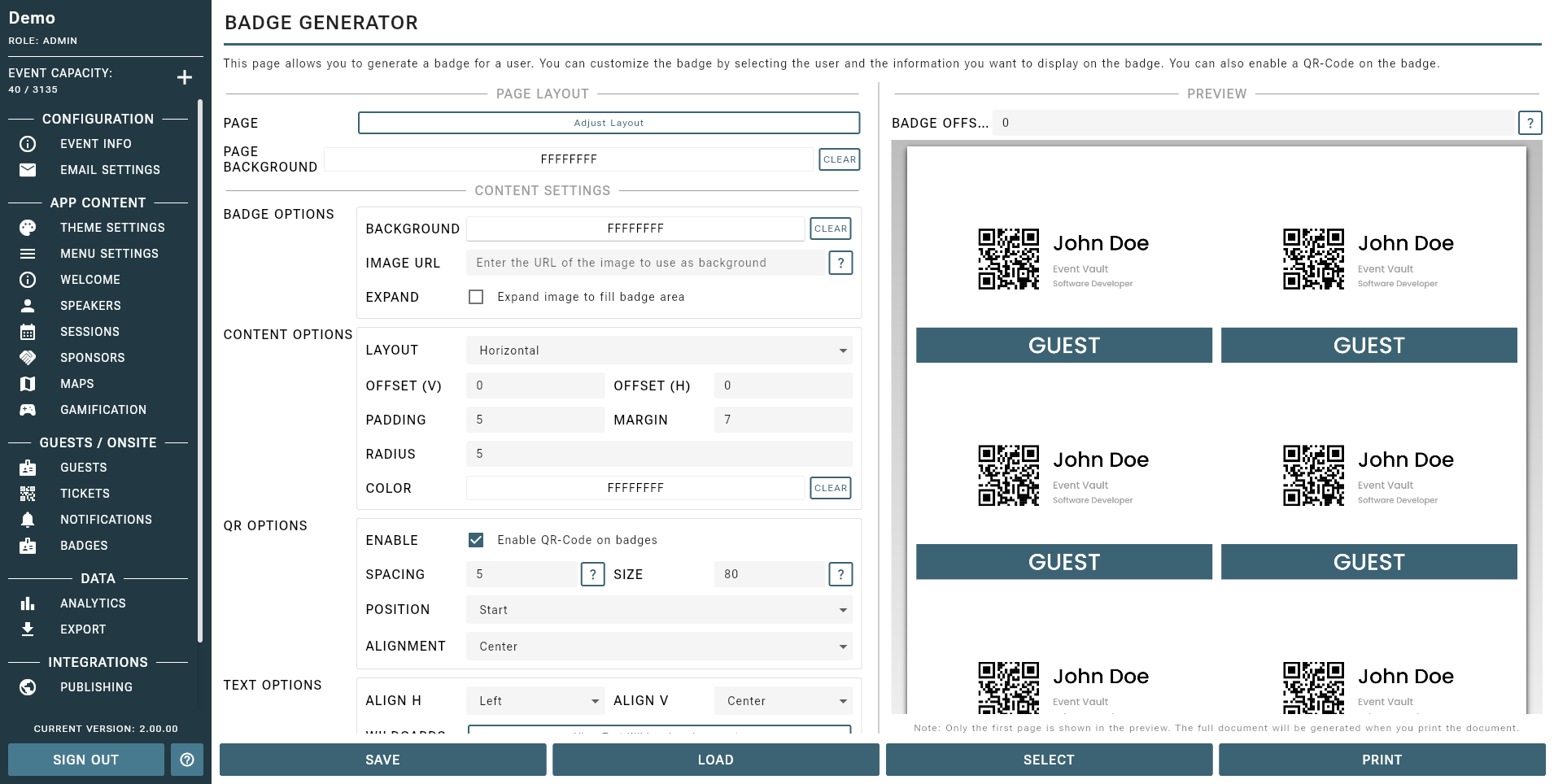Click the Speakers person icon
This screenshot has height=784, width=1554.
(28, 306)
